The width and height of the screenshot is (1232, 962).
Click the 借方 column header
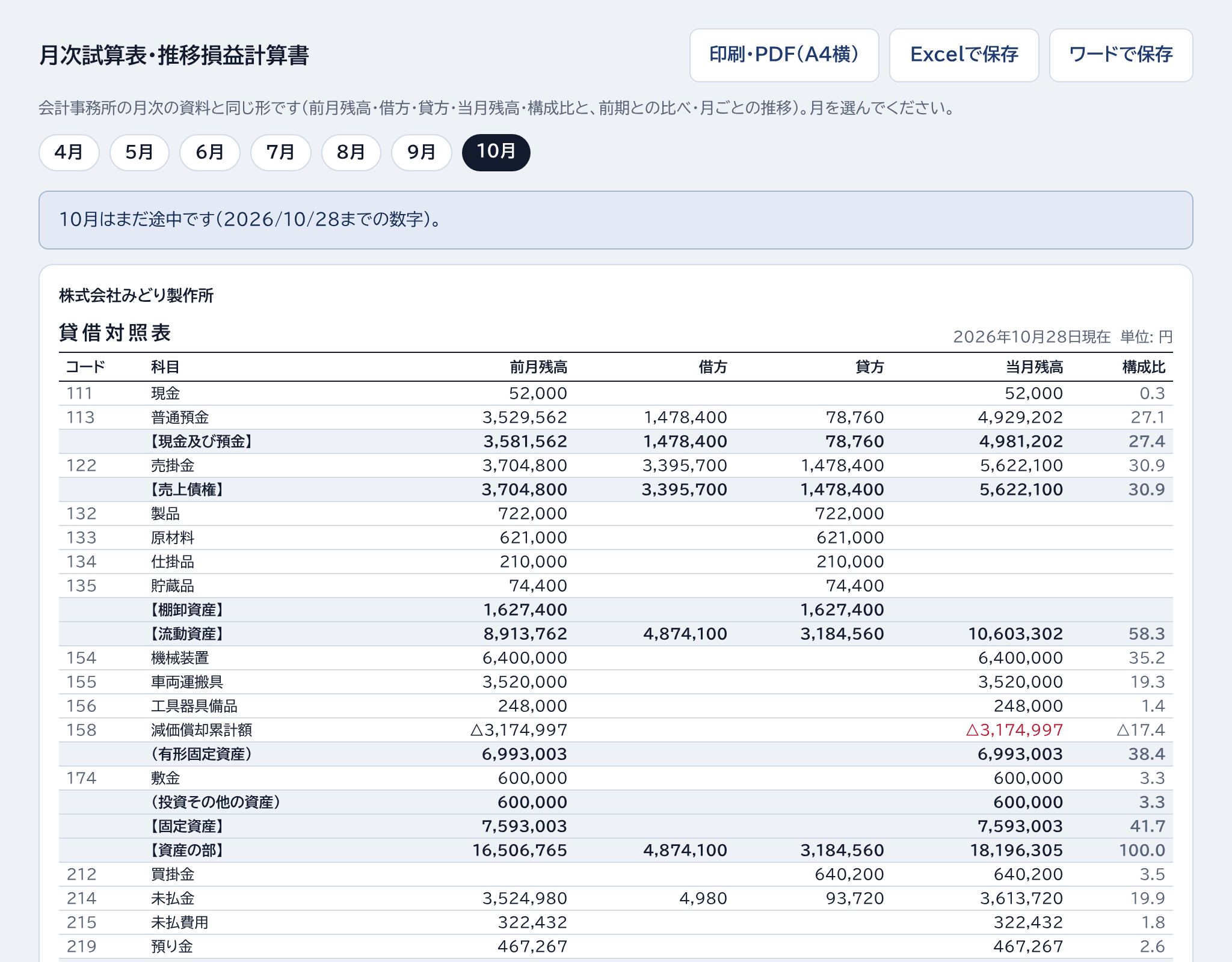click(x=713, y=367)
